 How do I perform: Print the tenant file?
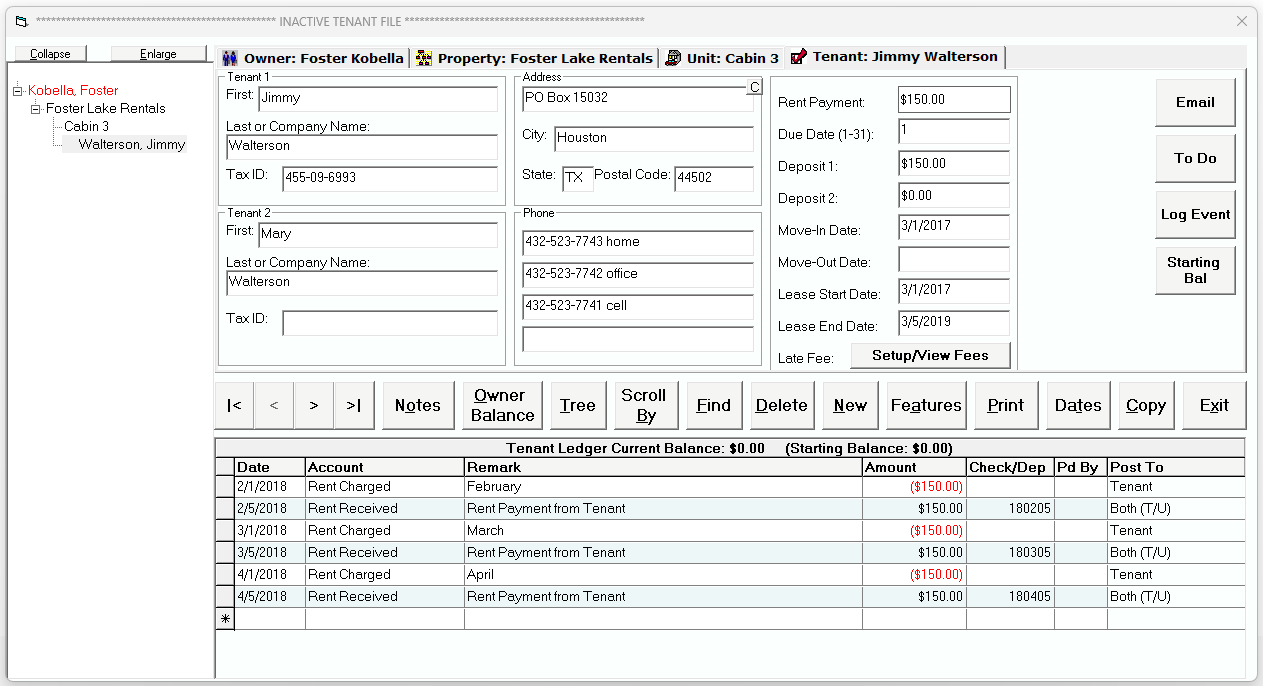coord(1005,405)
